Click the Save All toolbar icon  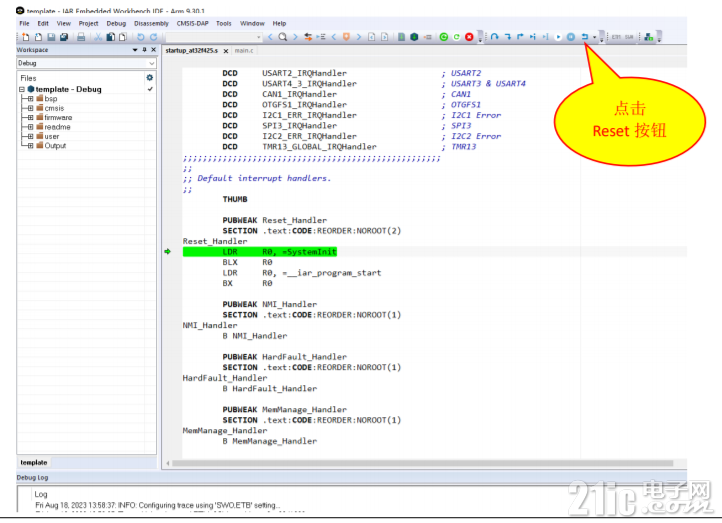64,37
